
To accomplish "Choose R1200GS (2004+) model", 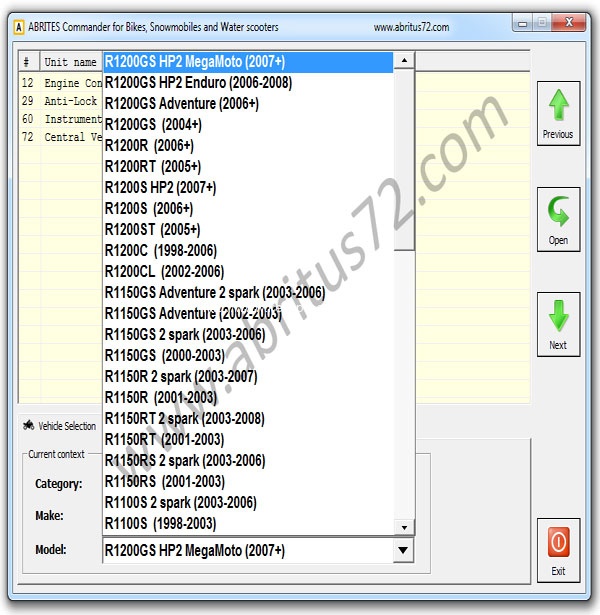I will coord(248,125).
